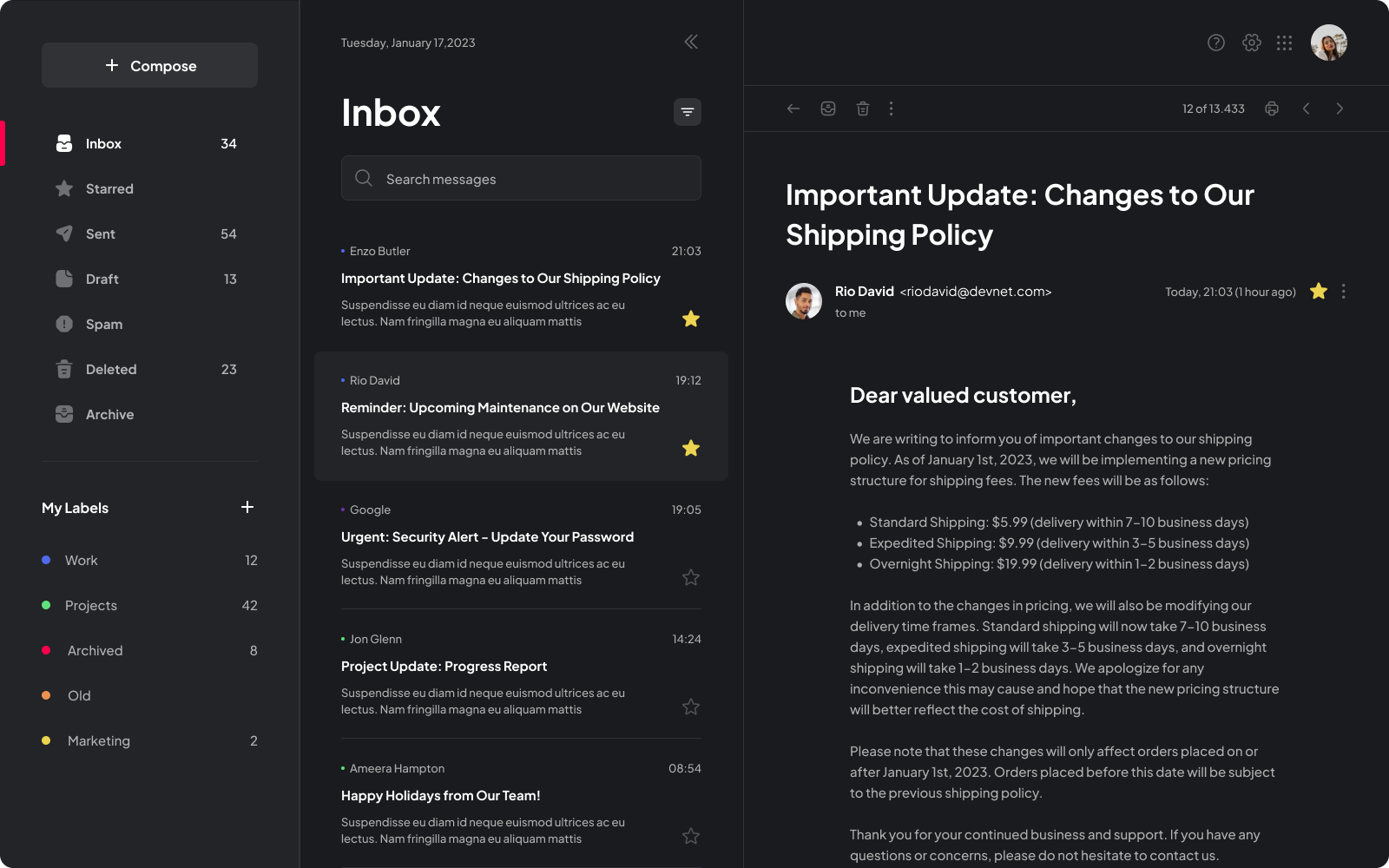This screenshot has width=1389, height=868.
Task: Open the Spam folder icon in sidebar
Action: point(64,324)
